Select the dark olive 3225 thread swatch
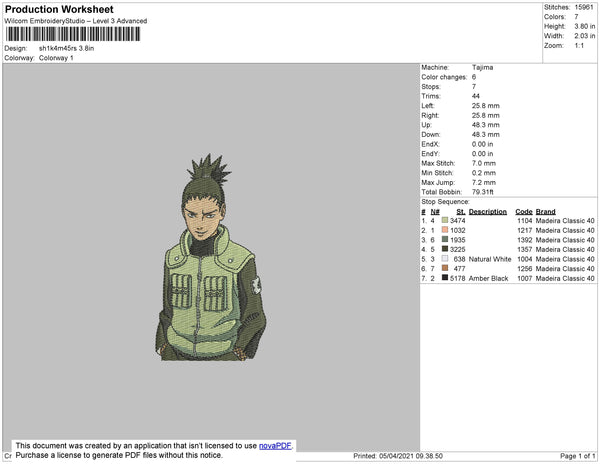This screenshot has width=600, height=464. [445, 249]
